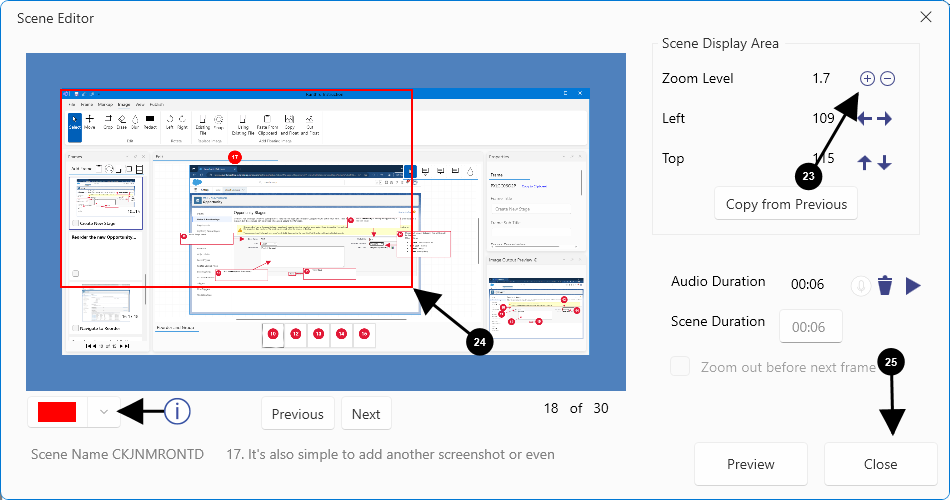Move display area up with up arrow
Image resolution: width=950 pixels, height=500 pixels.
[x=865, y=162]
